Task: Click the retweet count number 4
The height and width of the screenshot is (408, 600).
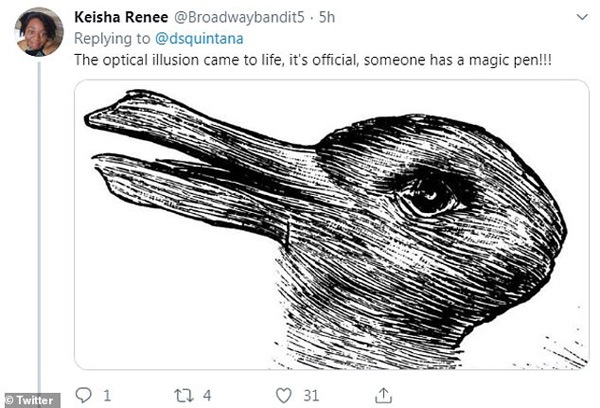Action: (207, 395)
